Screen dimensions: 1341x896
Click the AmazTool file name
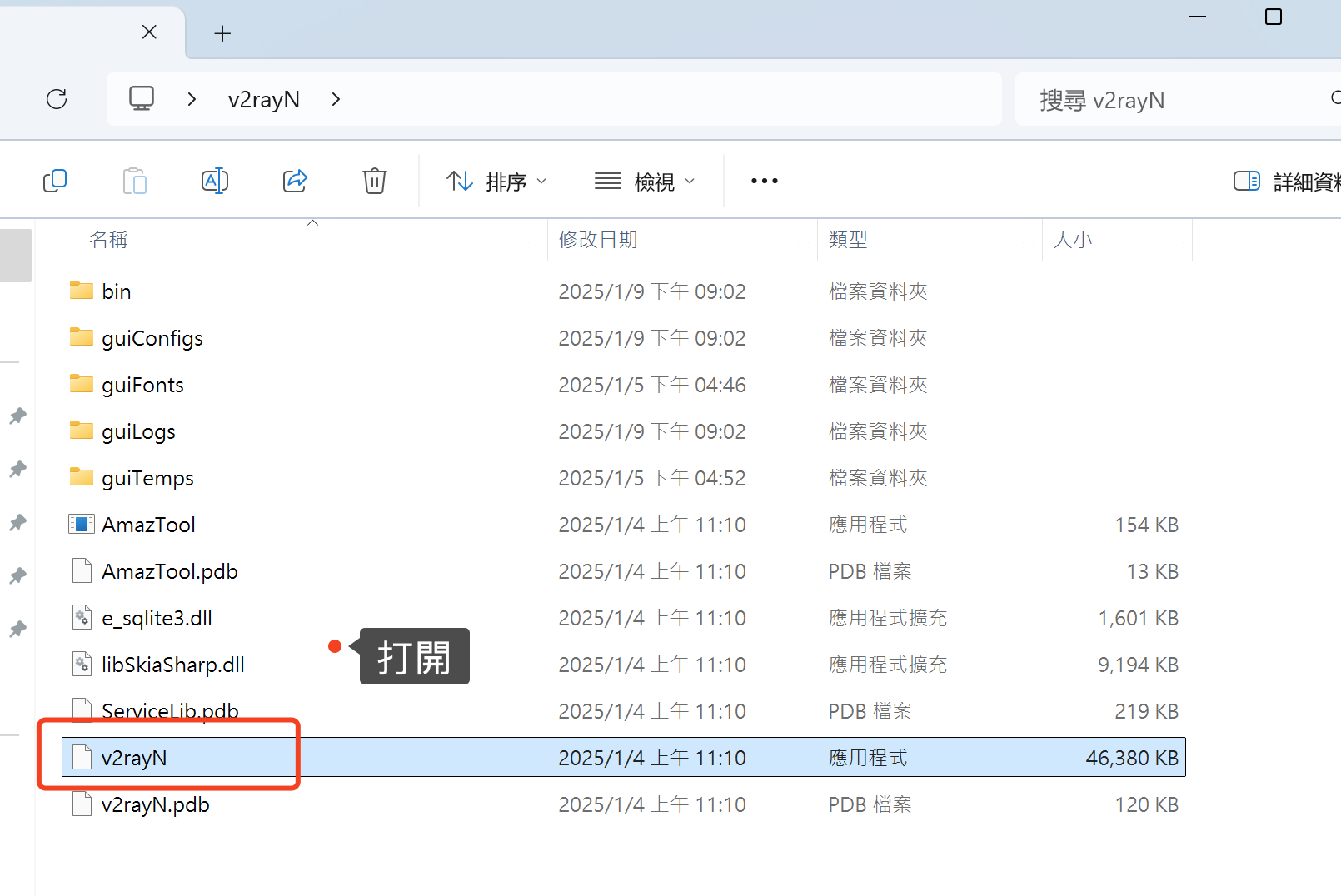[148, 525]
